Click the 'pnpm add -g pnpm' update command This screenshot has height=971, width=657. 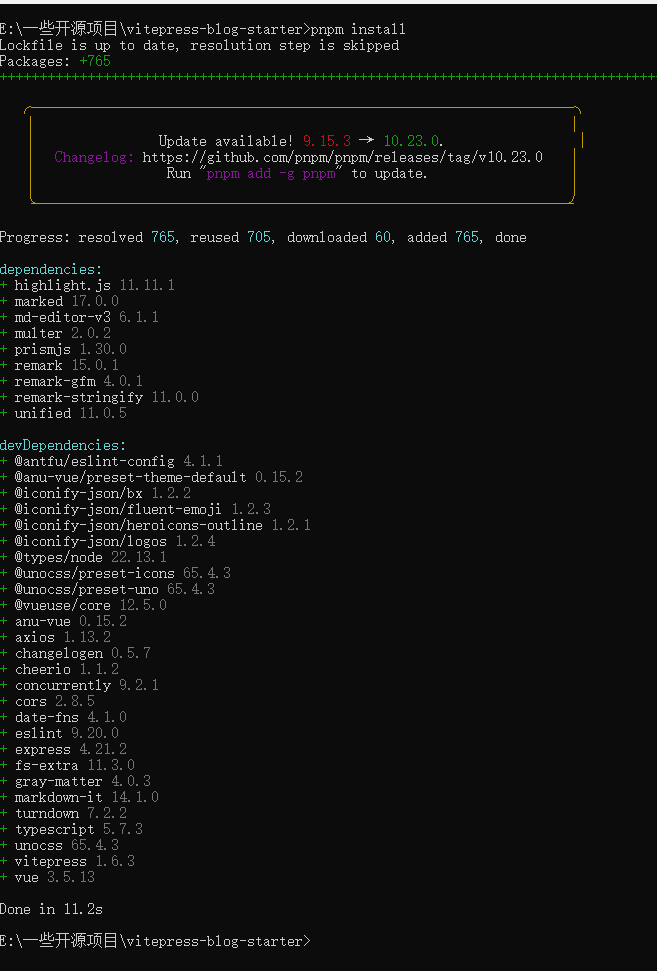point(271,173)
